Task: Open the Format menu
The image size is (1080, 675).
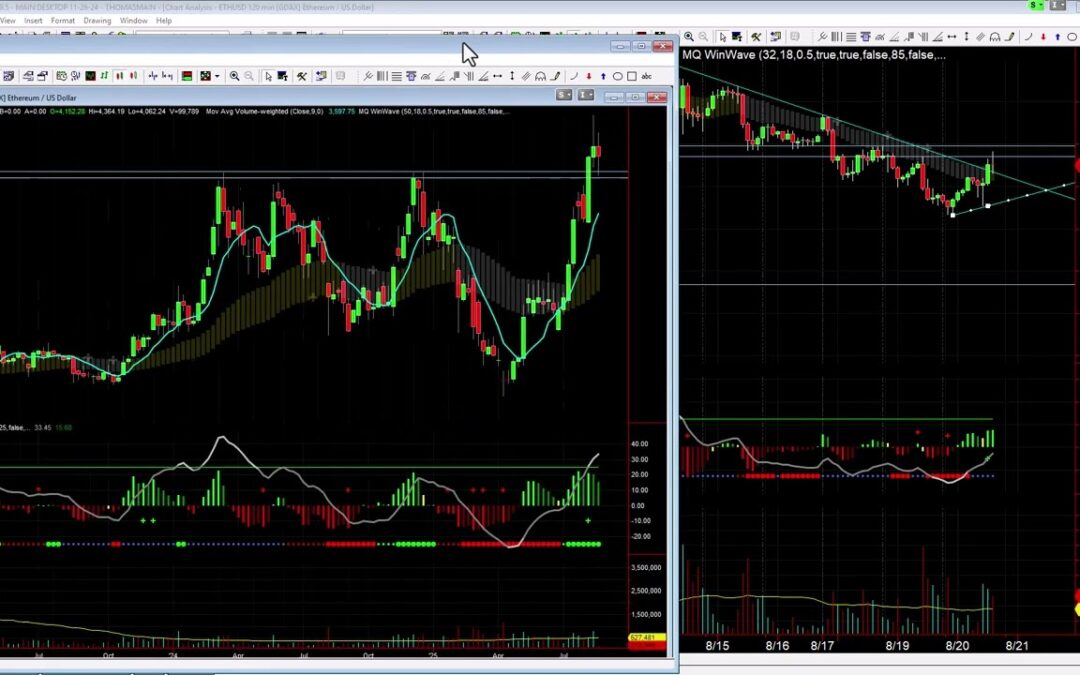Action: click(x=62, y=20)
